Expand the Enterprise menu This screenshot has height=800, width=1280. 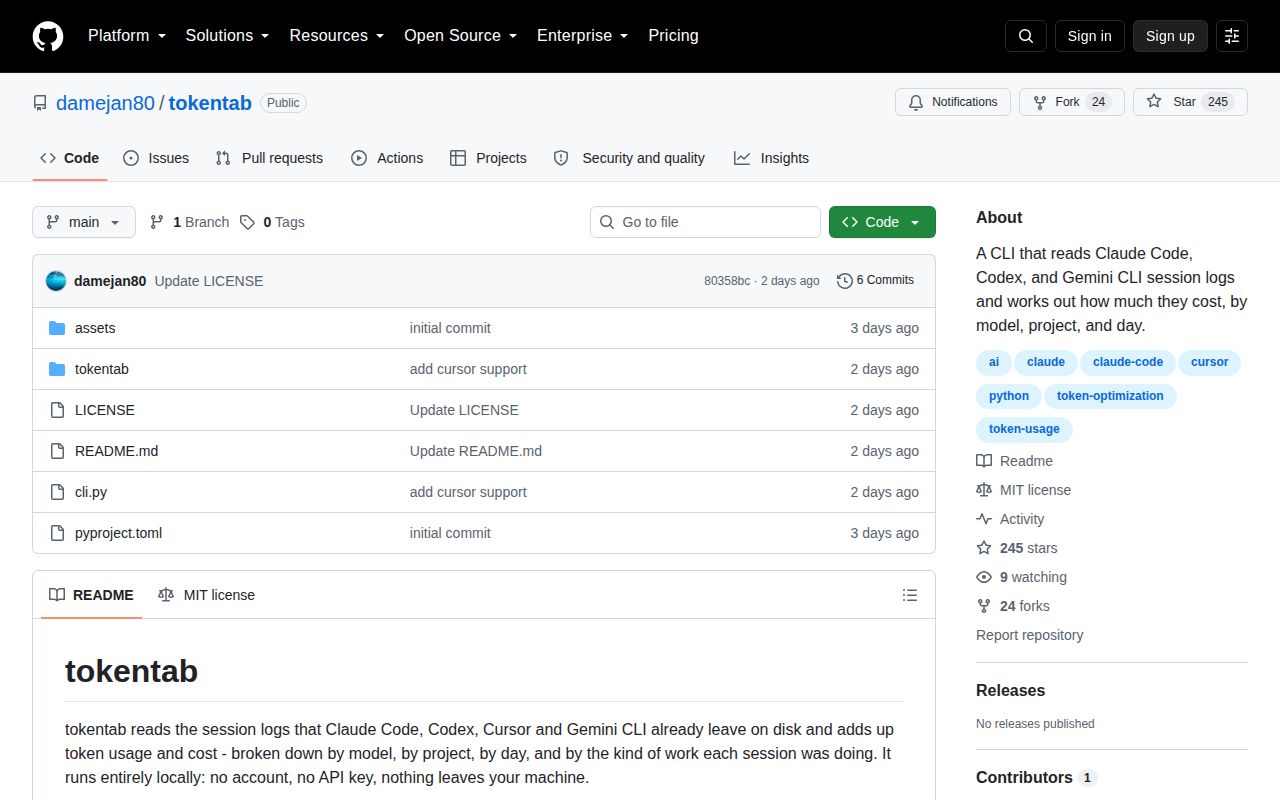coord(583,36)
